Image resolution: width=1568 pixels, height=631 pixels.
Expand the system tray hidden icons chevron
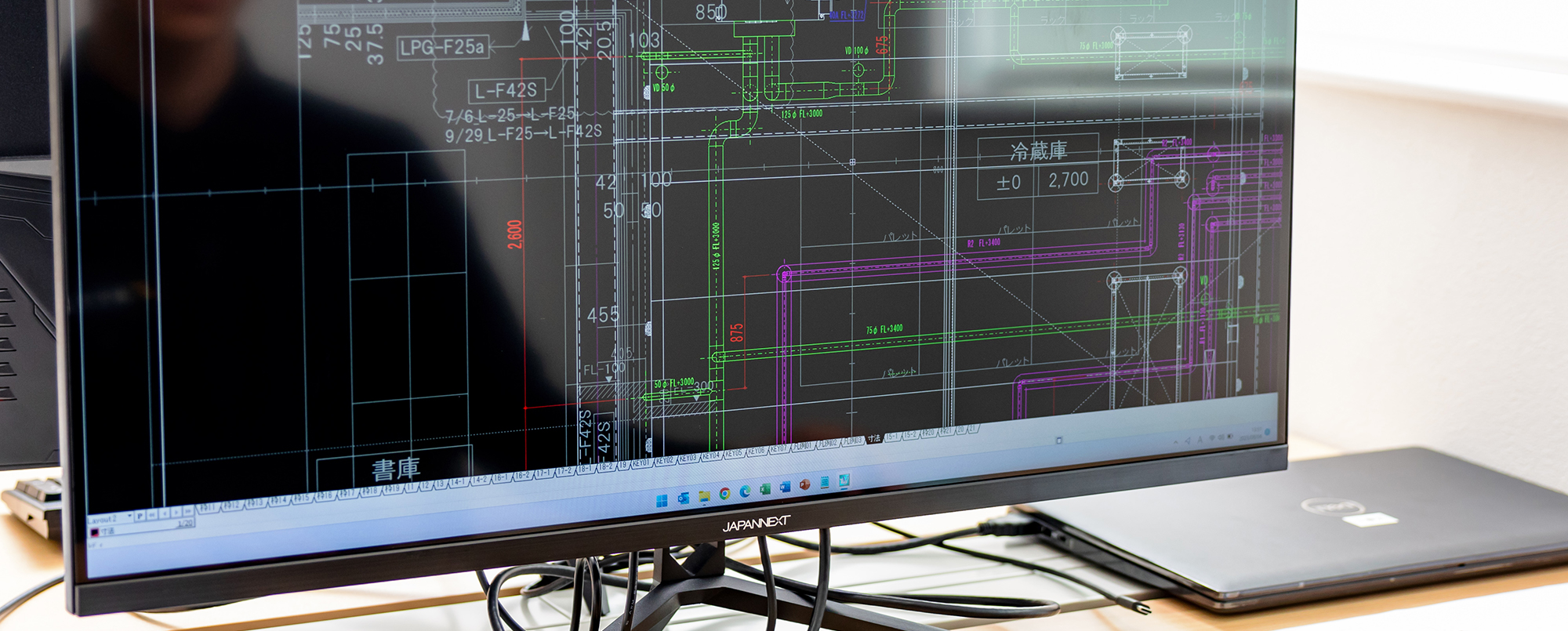1175,443
